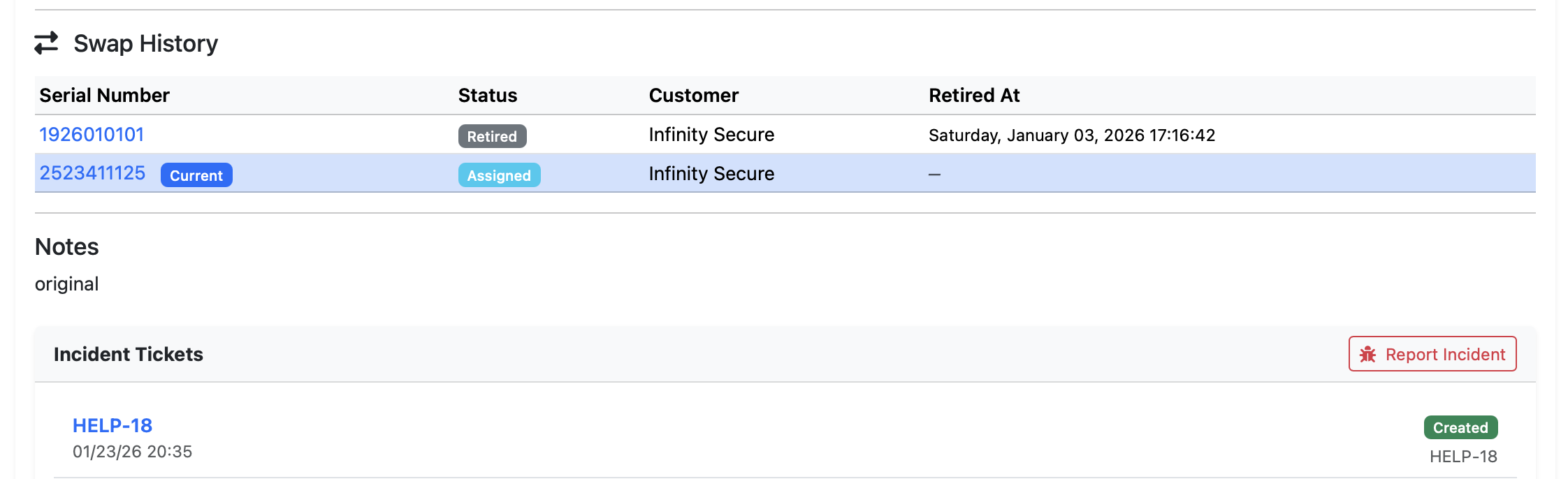The width and height of the screenshot is (1568, 479).
Task: Click the swap arrows icon beside Swap History
Action: (47, 43)
